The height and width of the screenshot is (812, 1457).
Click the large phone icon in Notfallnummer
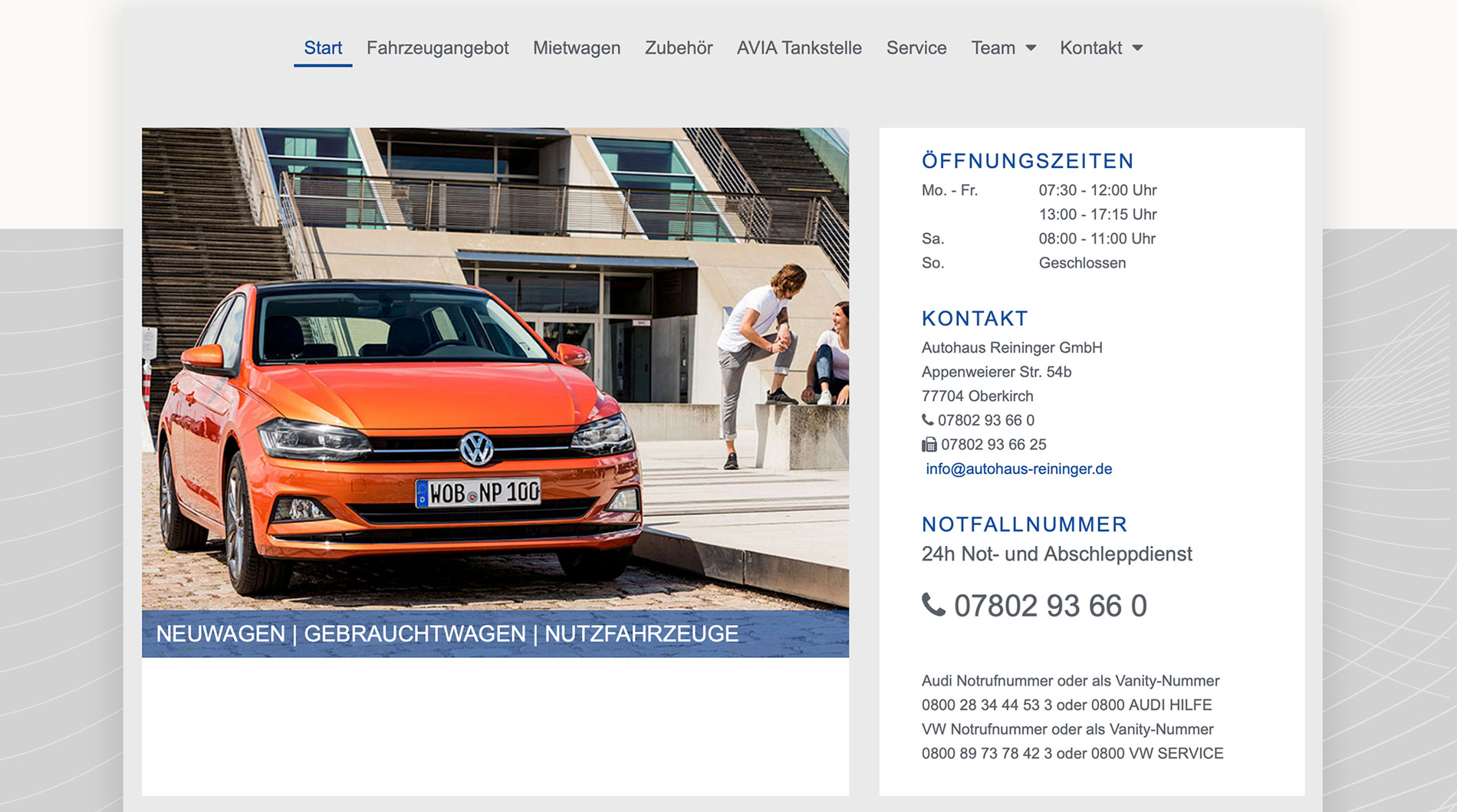(x=933, y=605)
